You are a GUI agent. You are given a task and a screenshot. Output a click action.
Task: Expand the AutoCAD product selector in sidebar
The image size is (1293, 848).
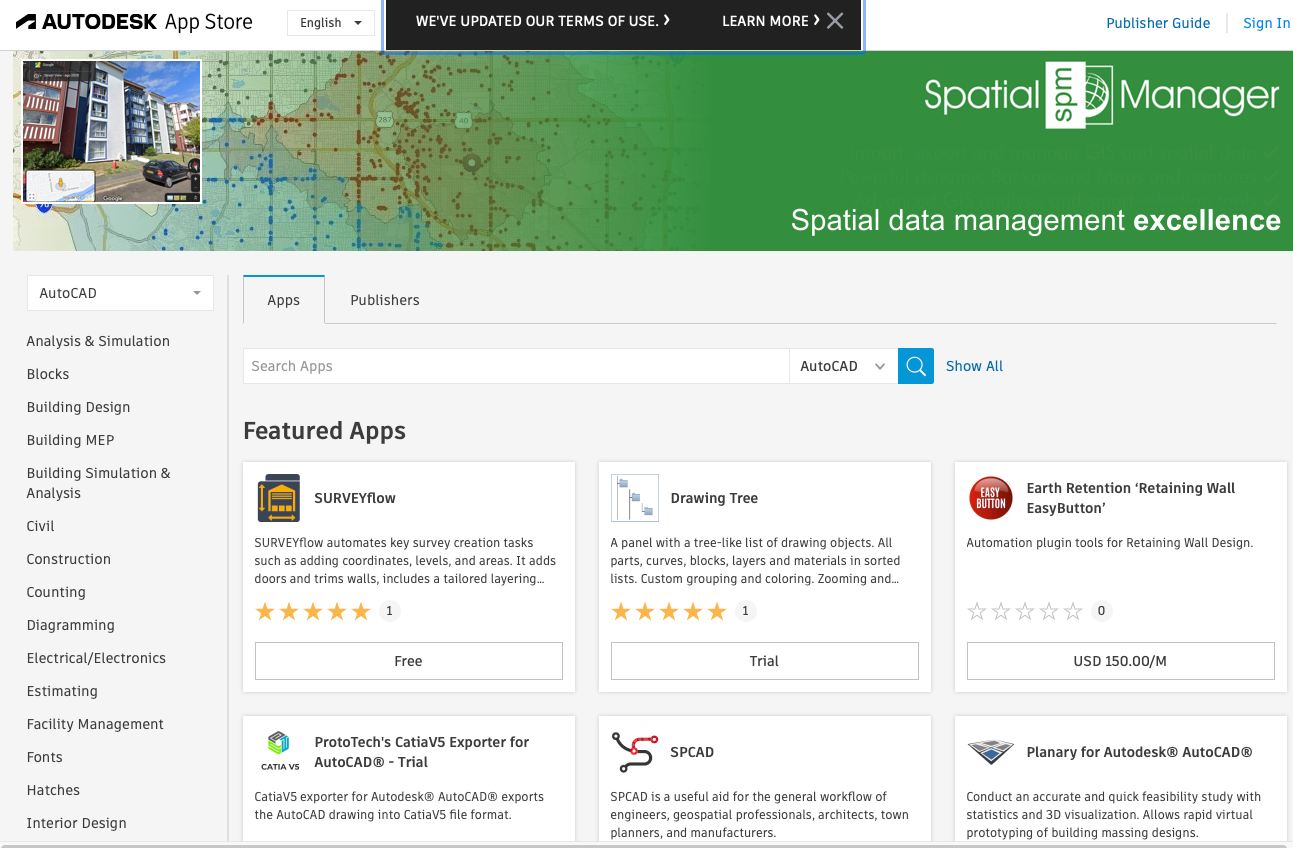[120, 293]
